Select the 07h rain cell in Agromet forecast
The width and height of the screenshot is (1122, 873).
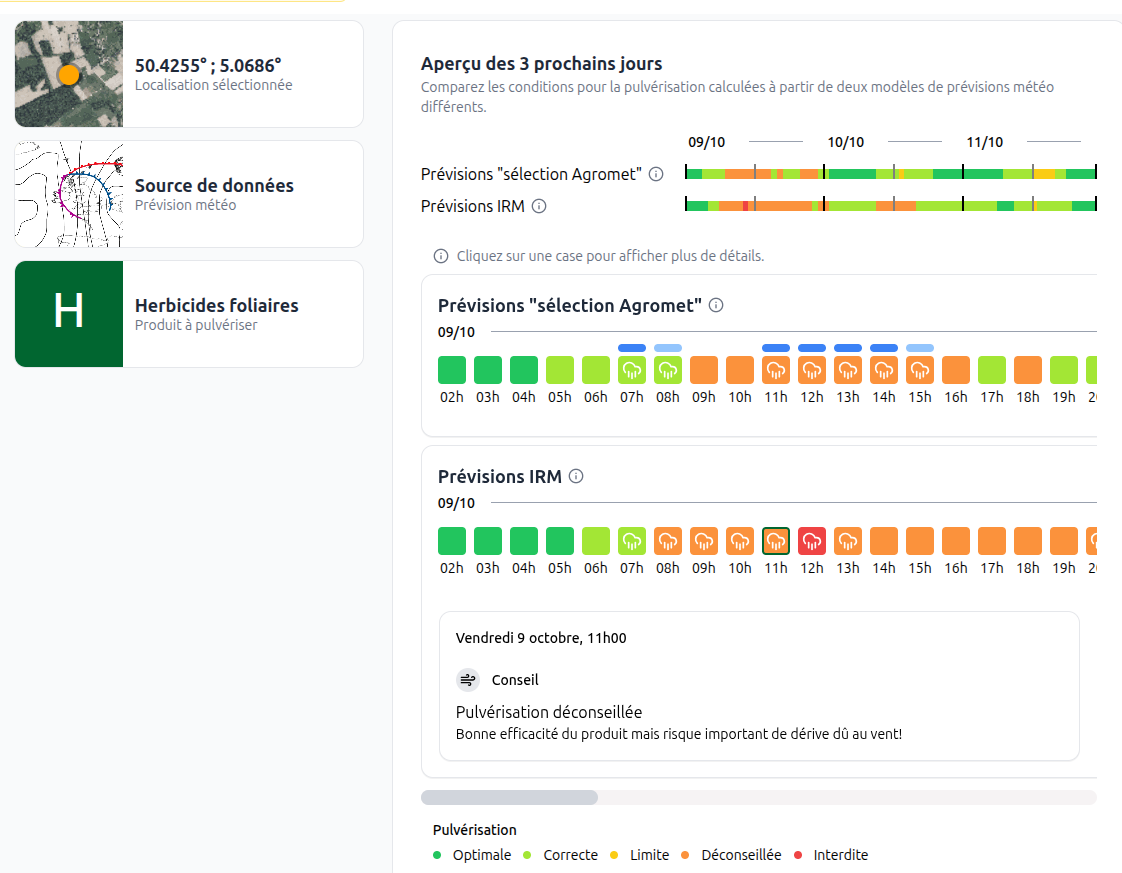click(x=632, y=370)
